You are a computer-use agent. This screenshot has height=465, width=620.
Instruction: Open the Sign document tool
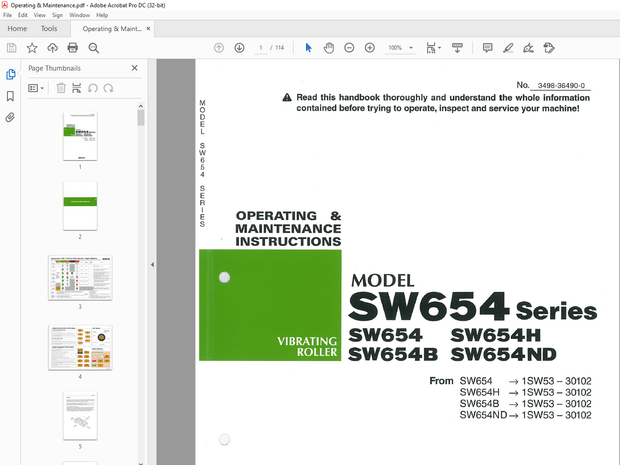coord(528,48)
